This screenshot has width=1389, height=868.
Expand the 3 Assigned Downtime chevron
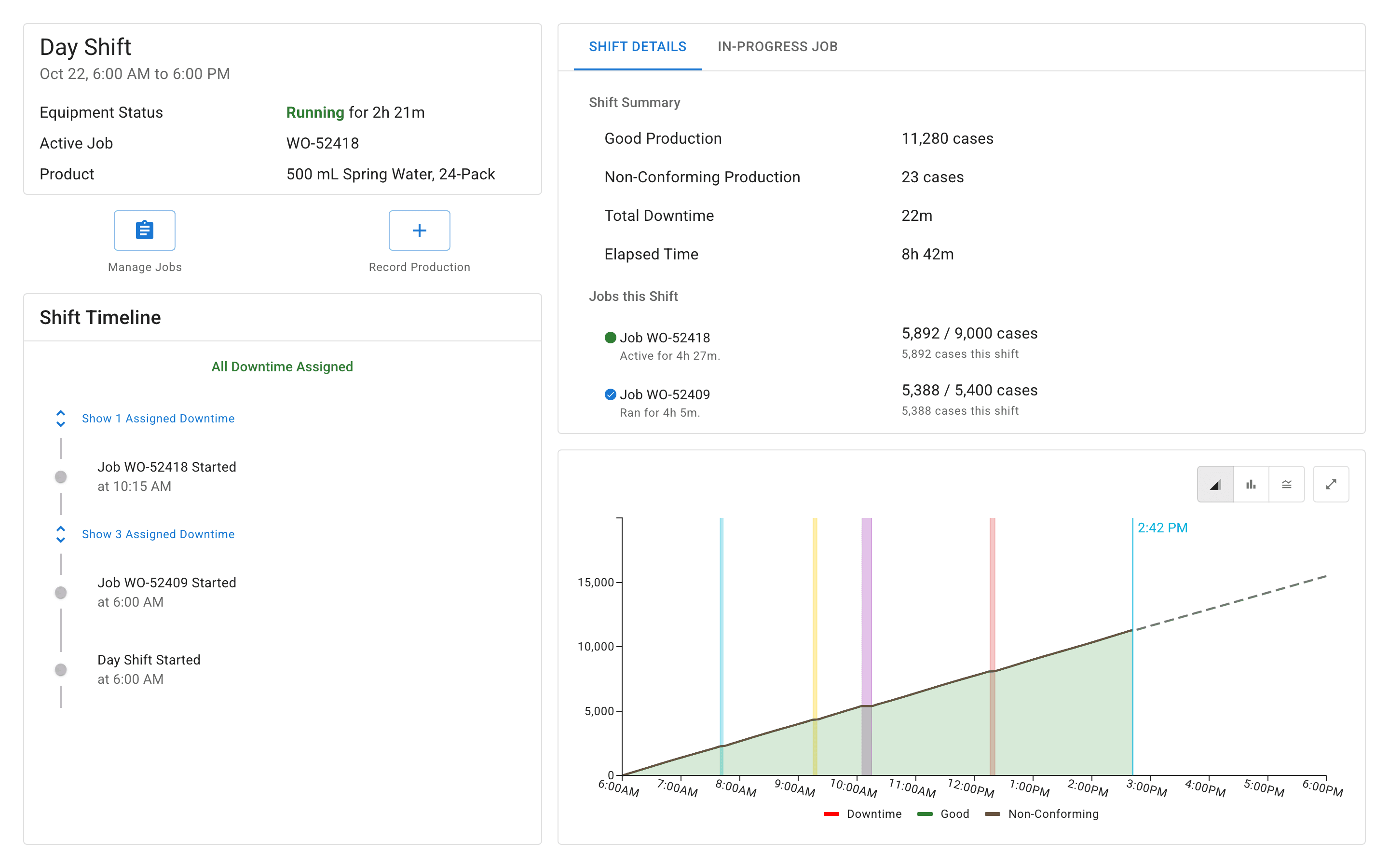coord(60,534)
